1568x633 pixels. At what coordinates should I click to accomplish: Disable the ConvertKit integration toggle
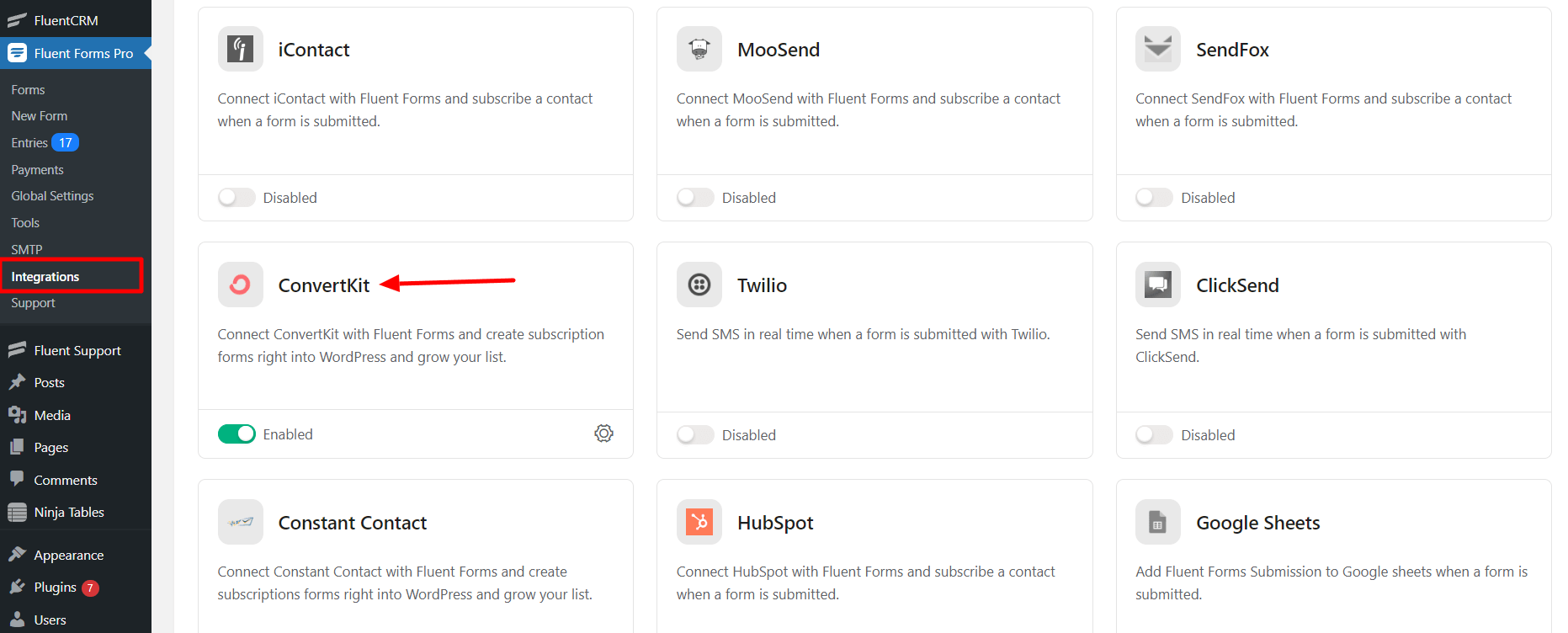click(x=237, y=434)
